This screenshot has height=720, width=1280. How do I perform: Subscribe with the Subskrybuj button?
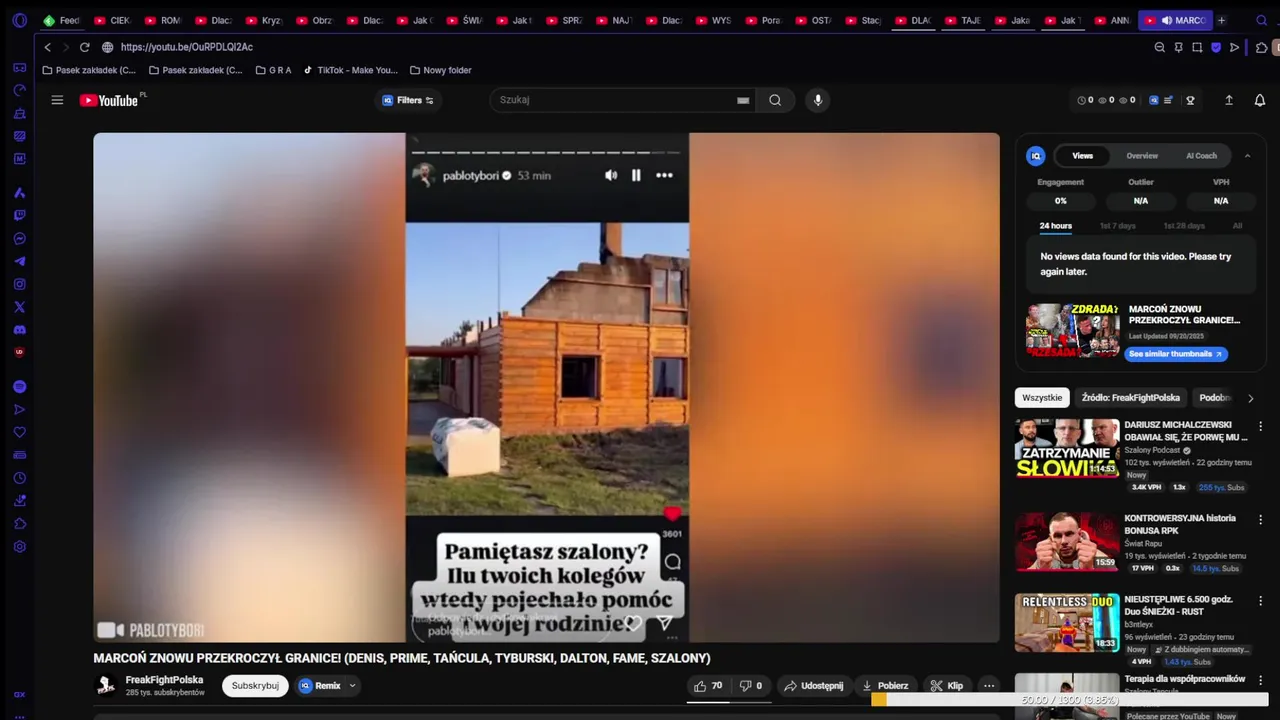click(x=255, y=686)
